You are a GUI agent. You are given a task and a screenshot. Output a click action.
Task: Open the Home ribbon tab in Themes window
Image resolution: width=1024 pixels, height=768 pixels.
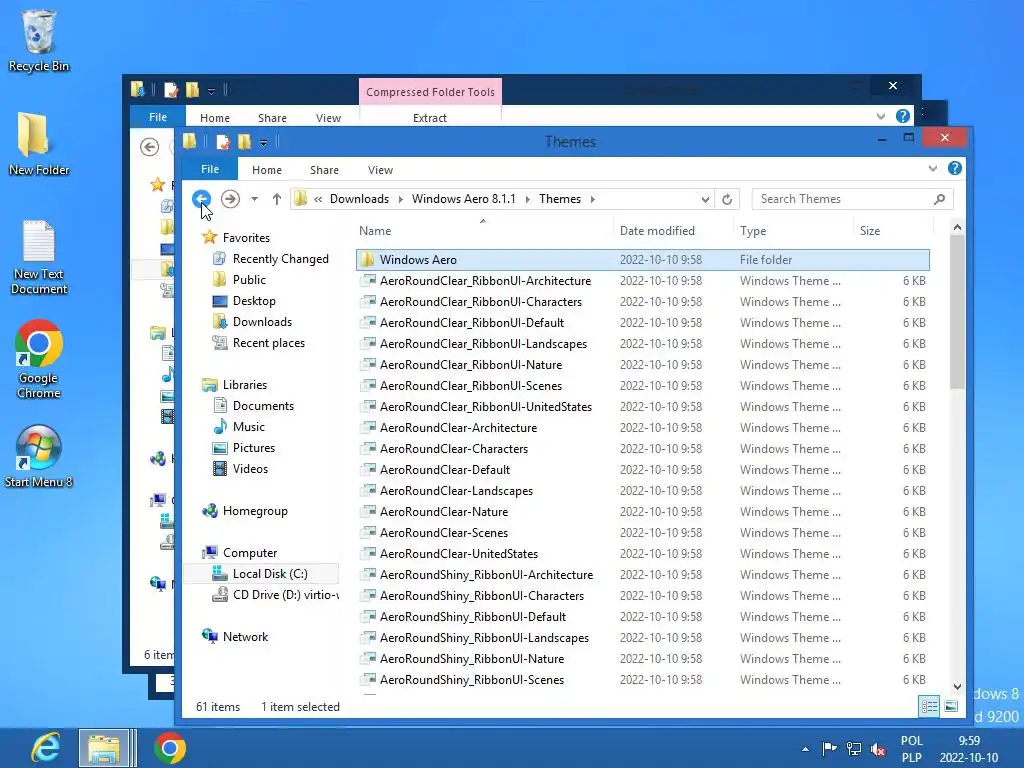pyautogui.click(x=267, y=170)
